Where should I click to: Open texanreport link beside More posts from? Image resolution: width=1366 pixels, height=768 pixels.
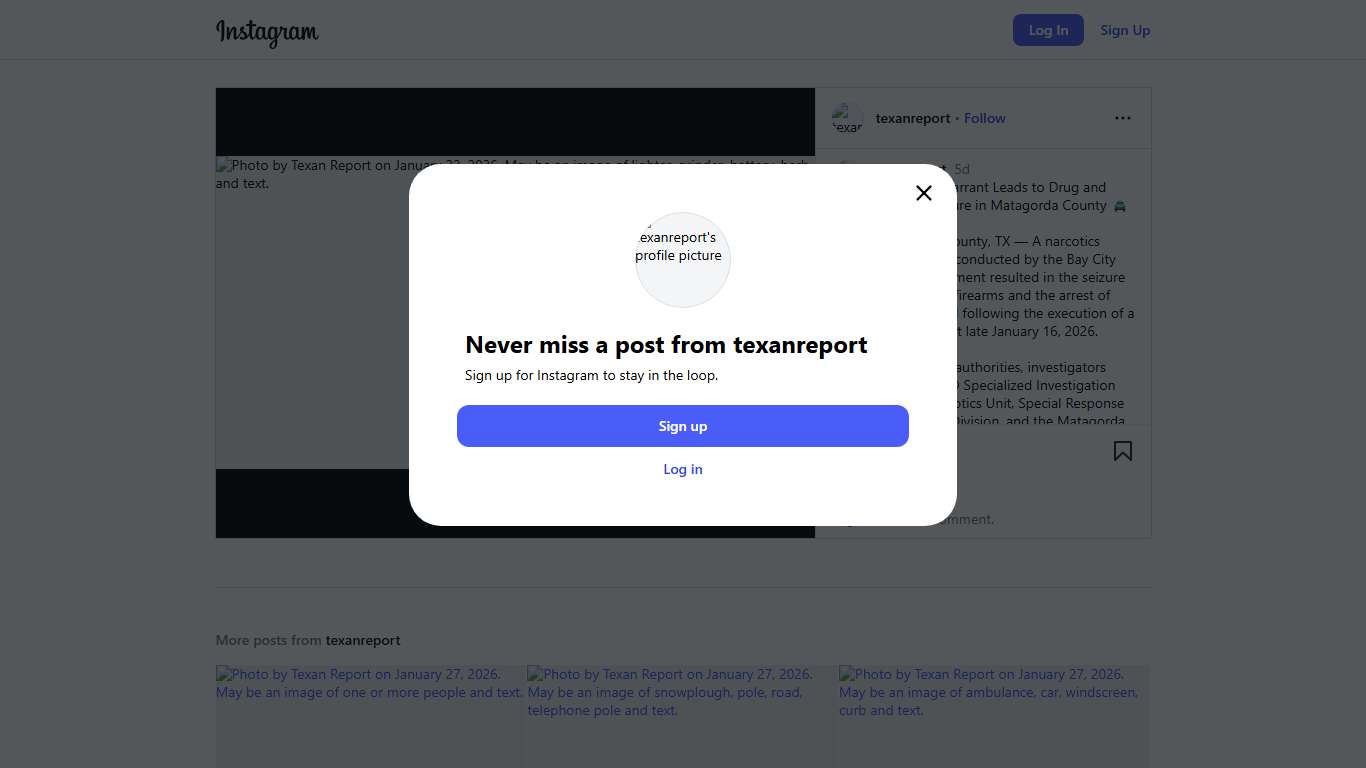click(x=362, y=640)
